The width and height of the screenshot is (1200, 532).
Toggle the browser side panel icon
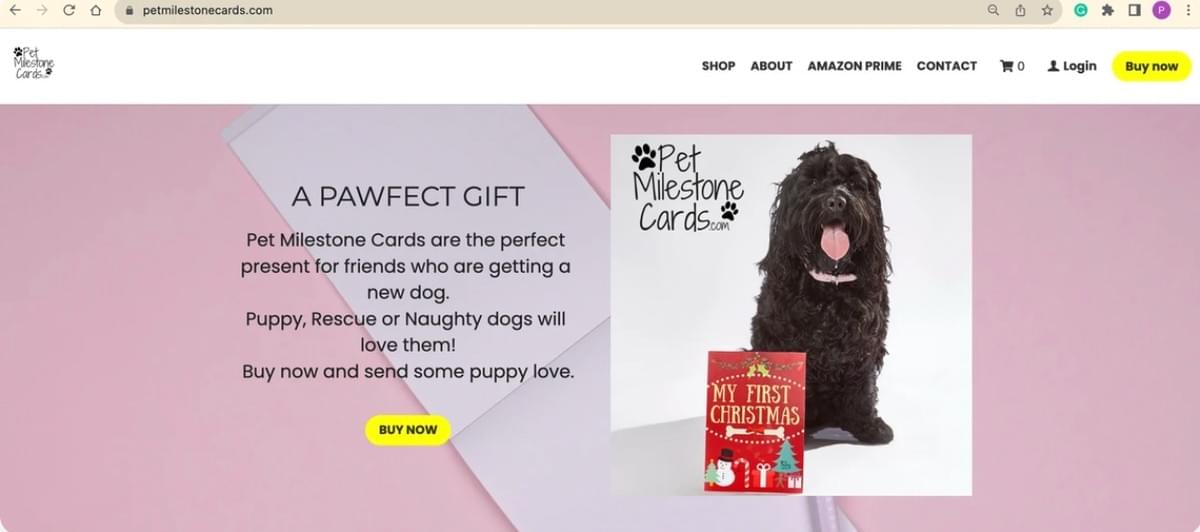pyautogui.click(x=1134, y=10)
